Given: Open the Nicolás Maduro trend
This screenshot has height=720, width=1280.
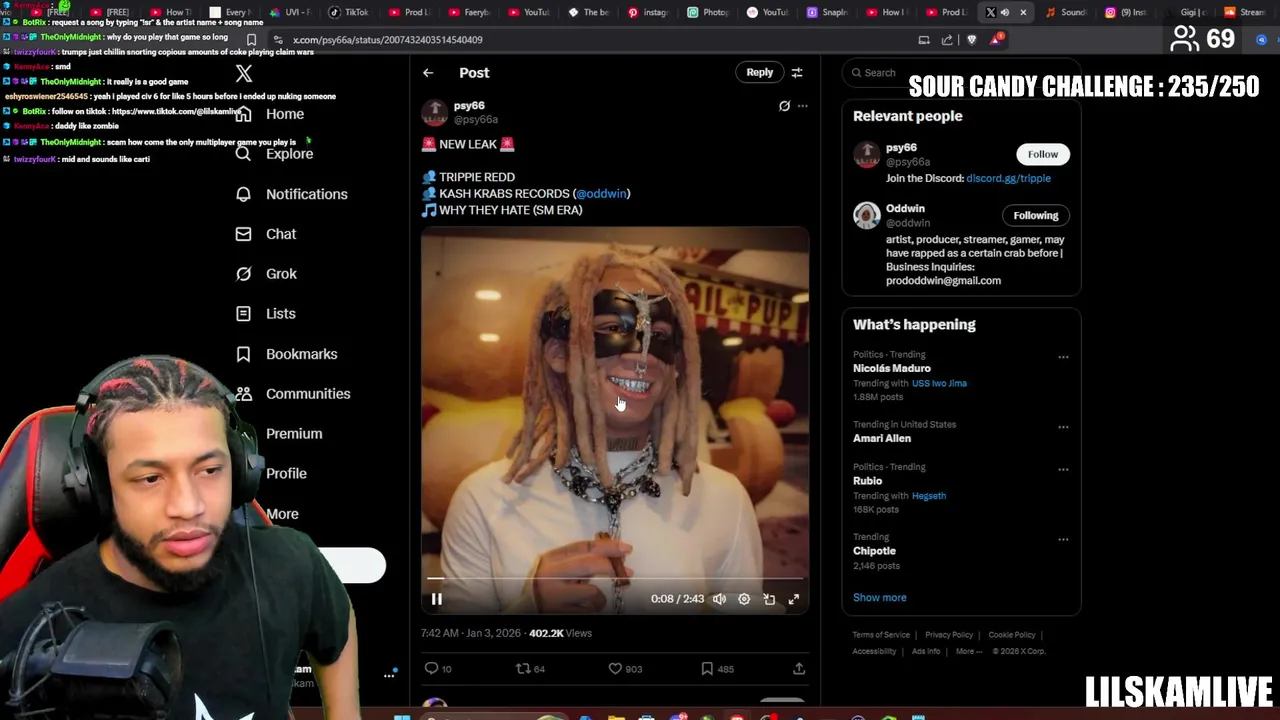Looking at the screenshot, I should pos(892,368).
